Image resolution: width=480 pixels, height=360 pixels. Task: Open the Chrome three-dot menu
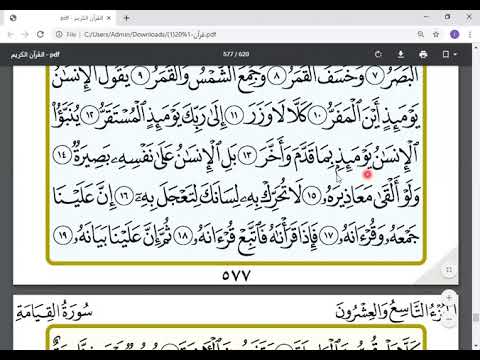point(470,34)
